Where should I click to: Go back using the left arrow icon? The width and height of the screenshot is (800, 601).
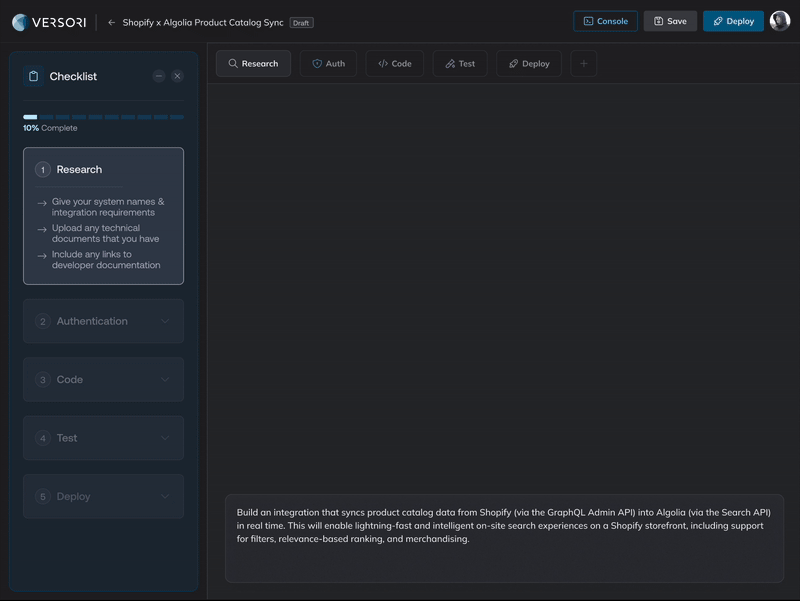point(111,22)
